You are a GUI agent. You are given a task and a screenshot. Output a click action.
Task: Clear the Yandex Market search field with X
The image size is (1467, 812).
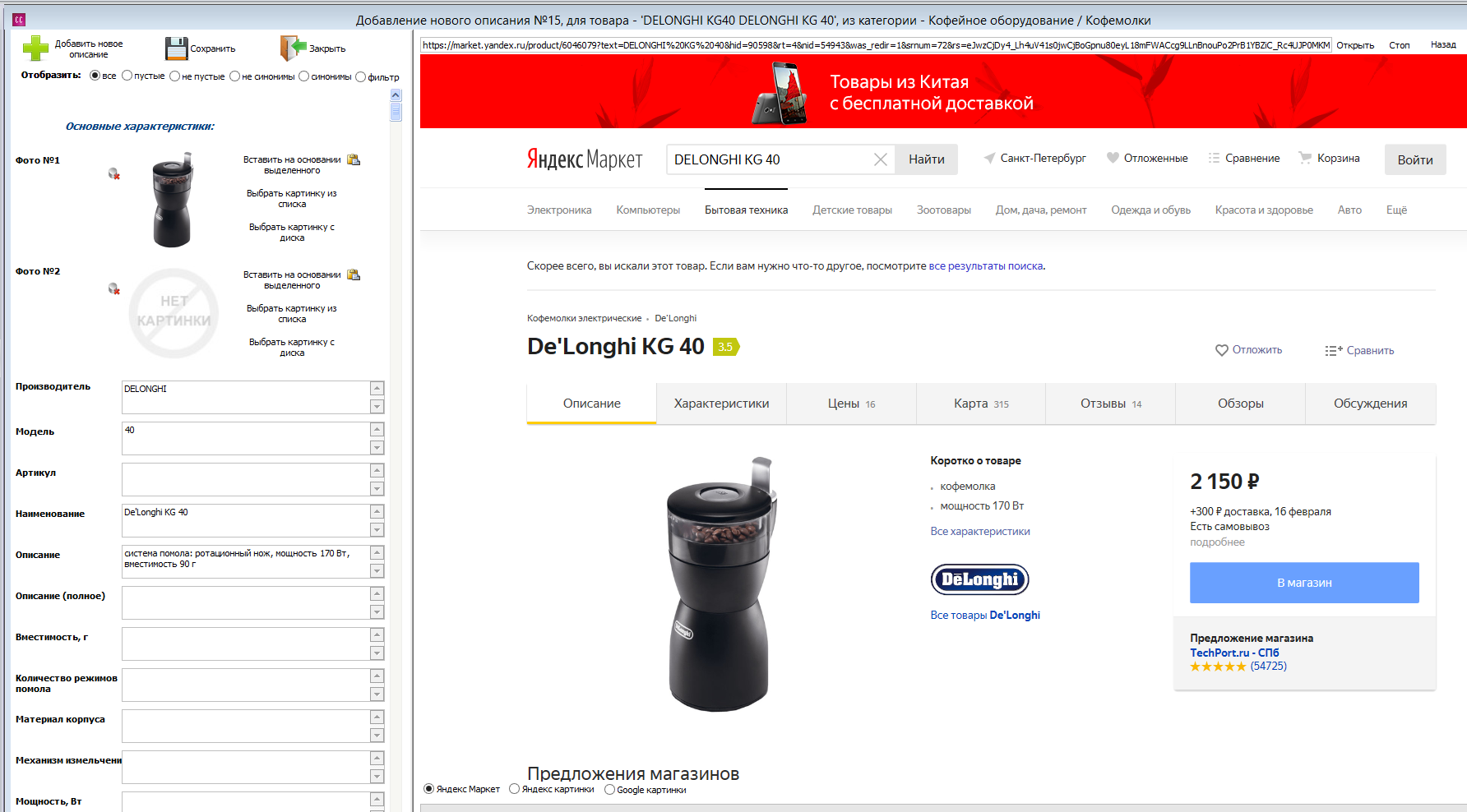click(880, 159)
